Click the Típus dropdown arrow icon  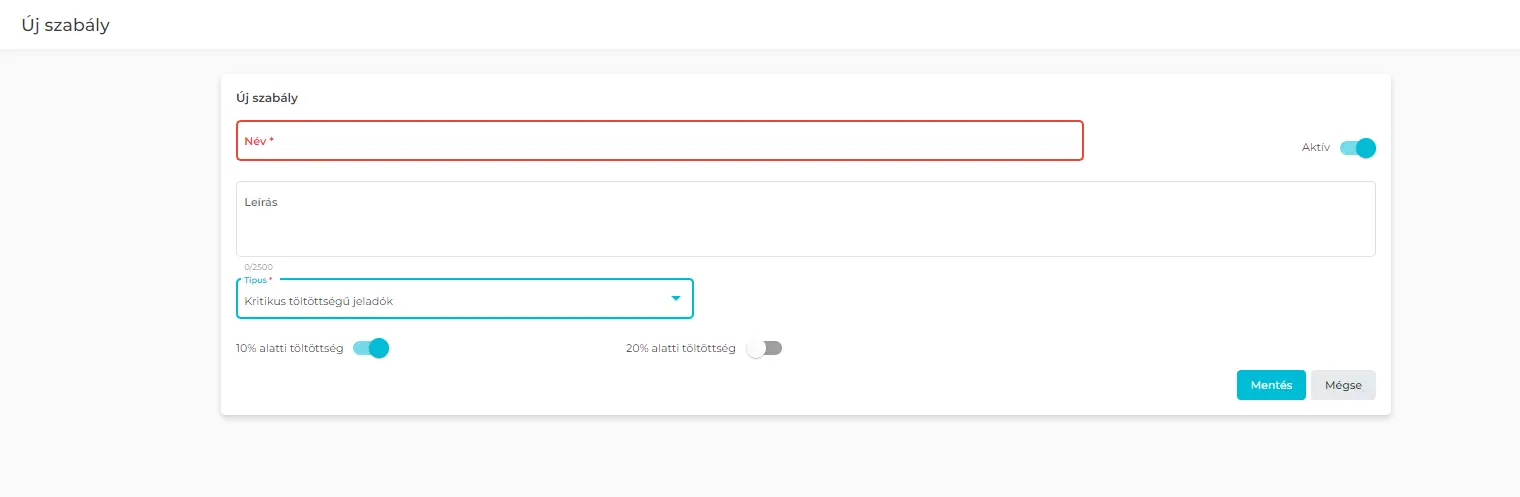676,298
